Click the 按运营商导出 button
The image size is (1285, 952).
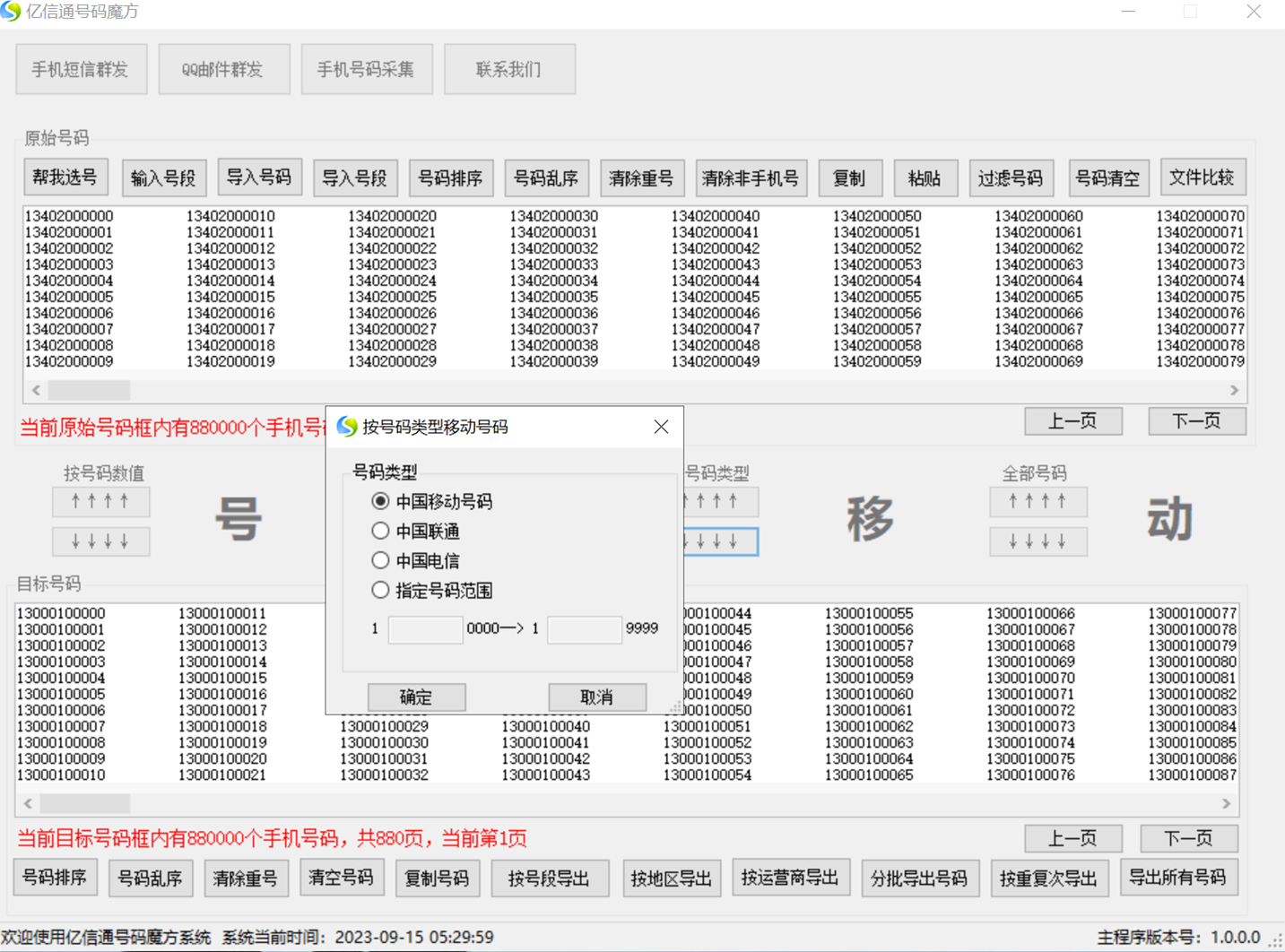(790, 878)
